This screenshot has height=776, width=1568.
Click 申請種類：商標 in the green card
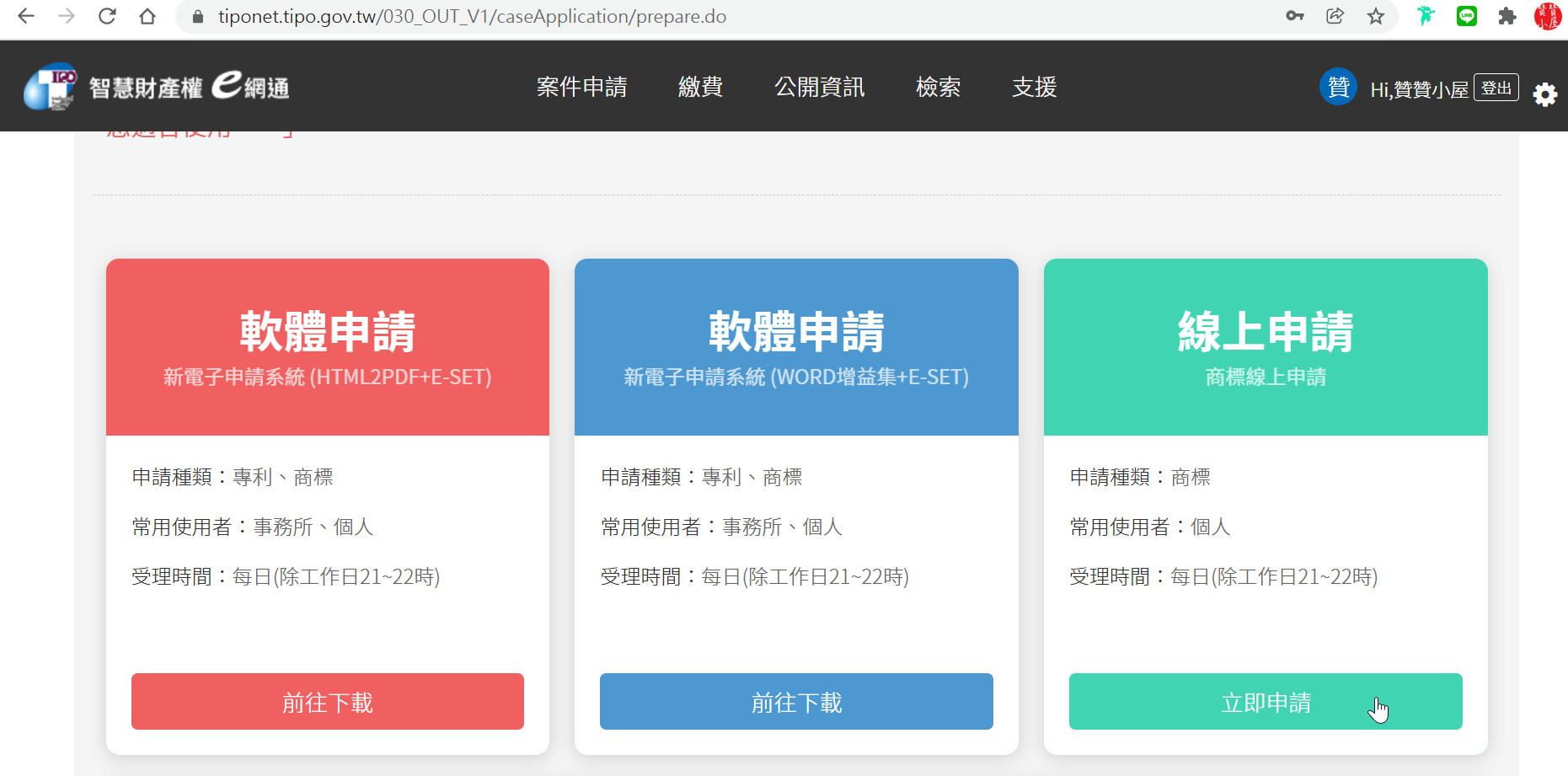click(x=1140, y=477)
